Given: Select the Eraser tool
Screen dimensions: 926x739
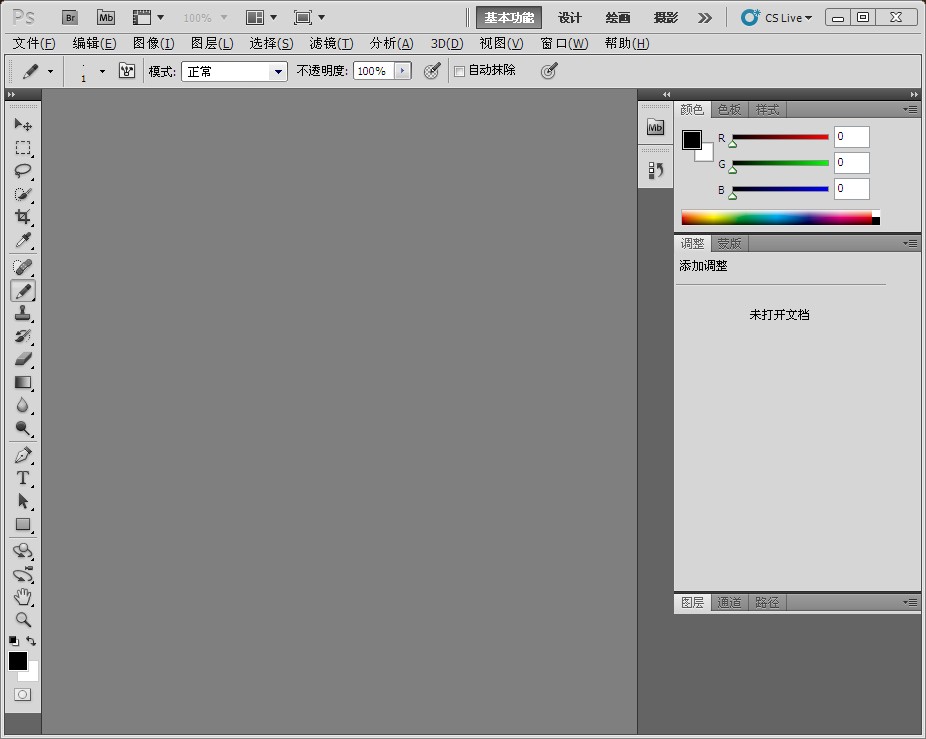Looking at the screenshot, I should coord(23,359).
